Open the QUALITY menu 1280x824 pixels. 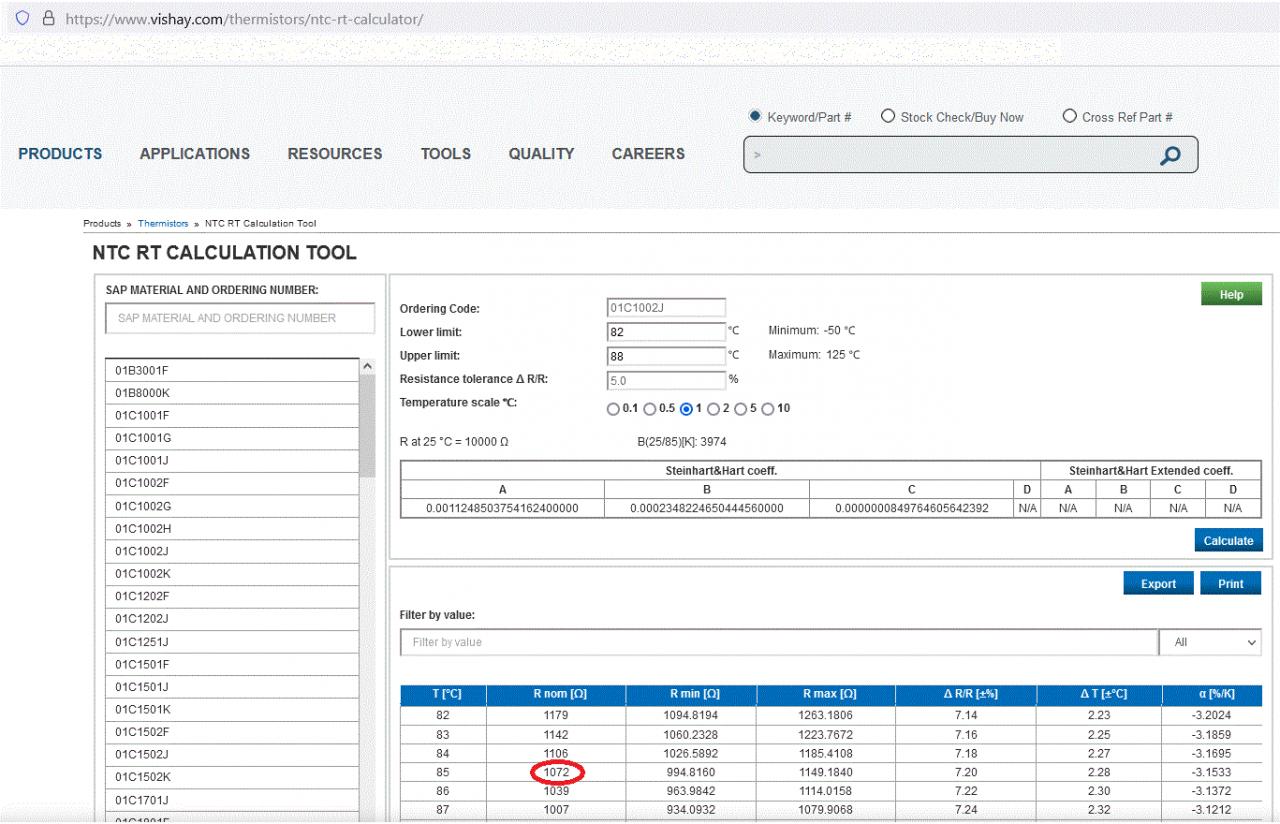(x=541, y=154)
